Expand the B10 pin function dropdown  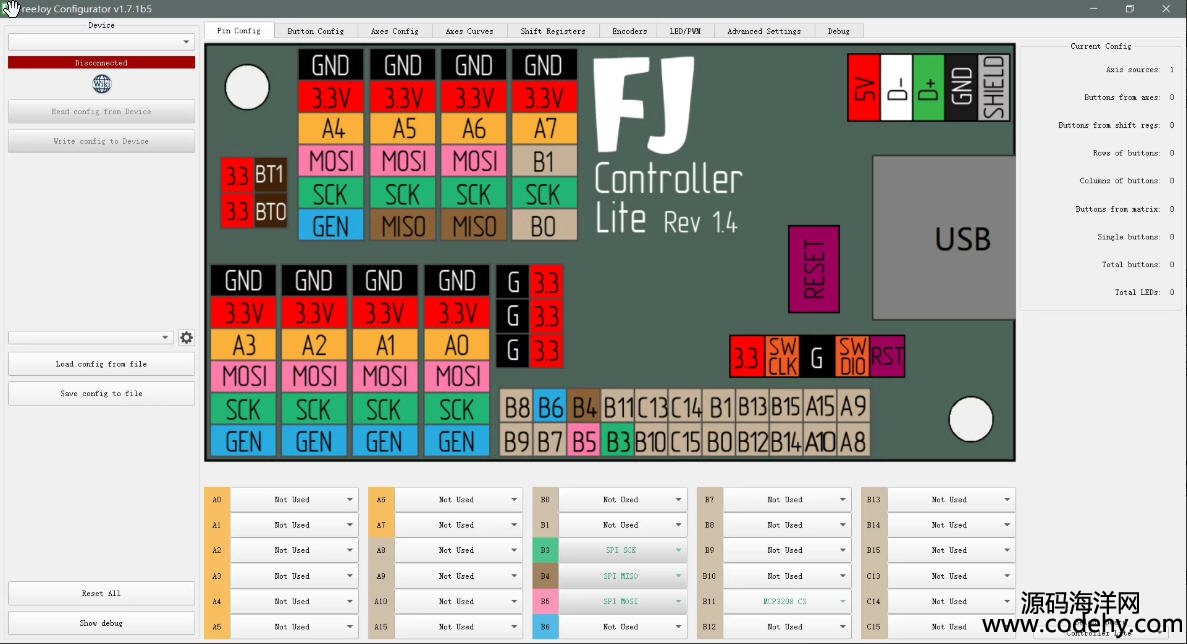click(786, 576)
